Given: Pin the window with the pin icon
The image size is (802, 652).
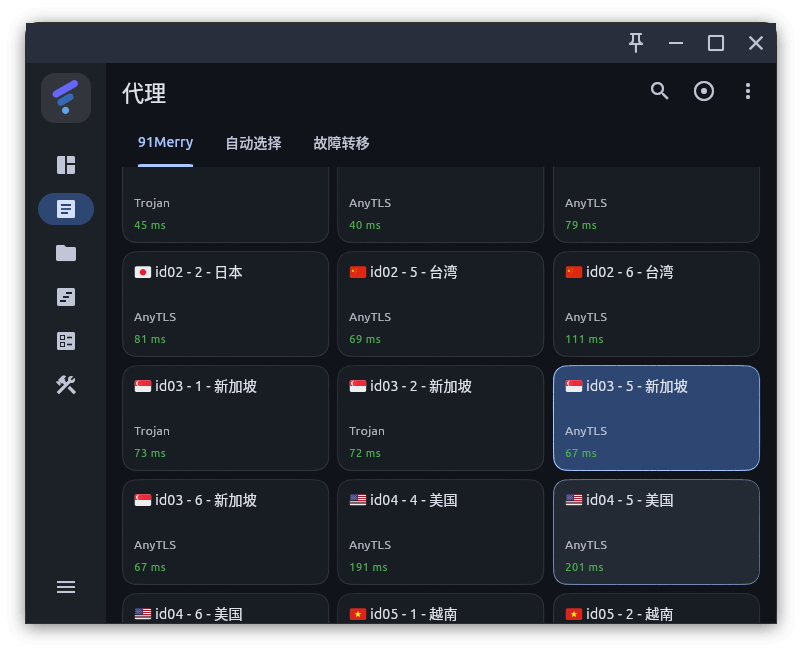Looking at the screenshot, I should (x=636, y=42).
